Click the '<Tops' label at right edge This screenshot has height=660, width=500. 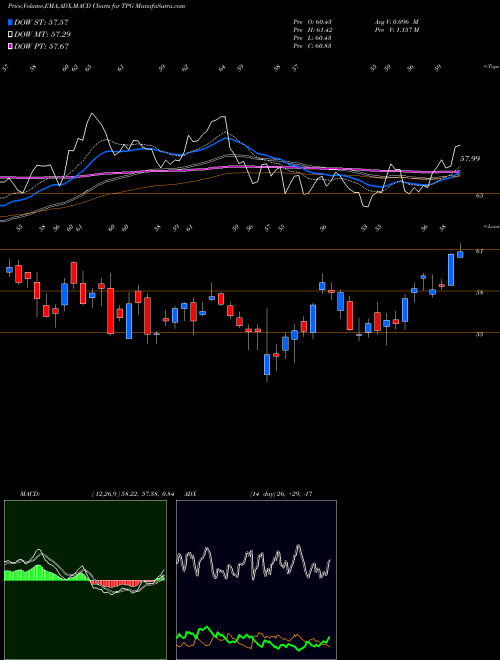(x=491, y=67)
